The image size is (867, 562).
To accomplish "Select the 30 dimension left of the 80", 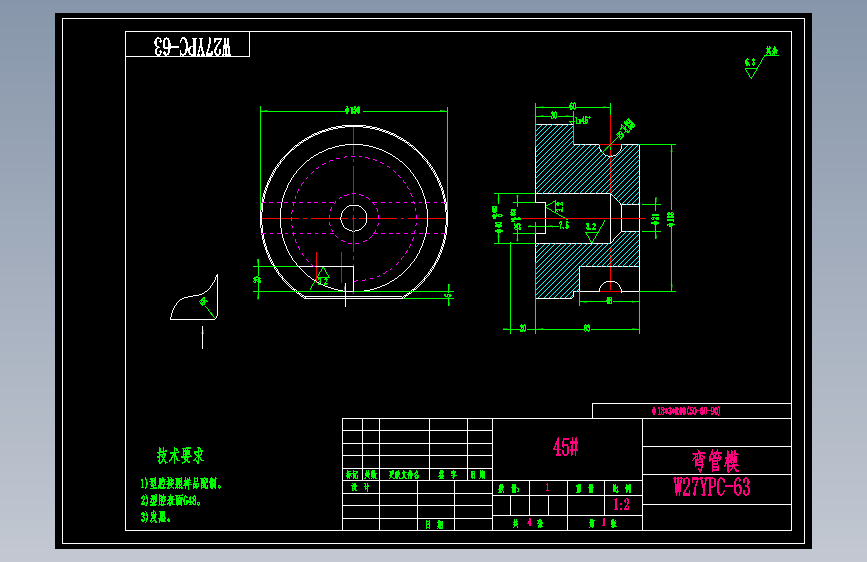I will click(523, 329).
